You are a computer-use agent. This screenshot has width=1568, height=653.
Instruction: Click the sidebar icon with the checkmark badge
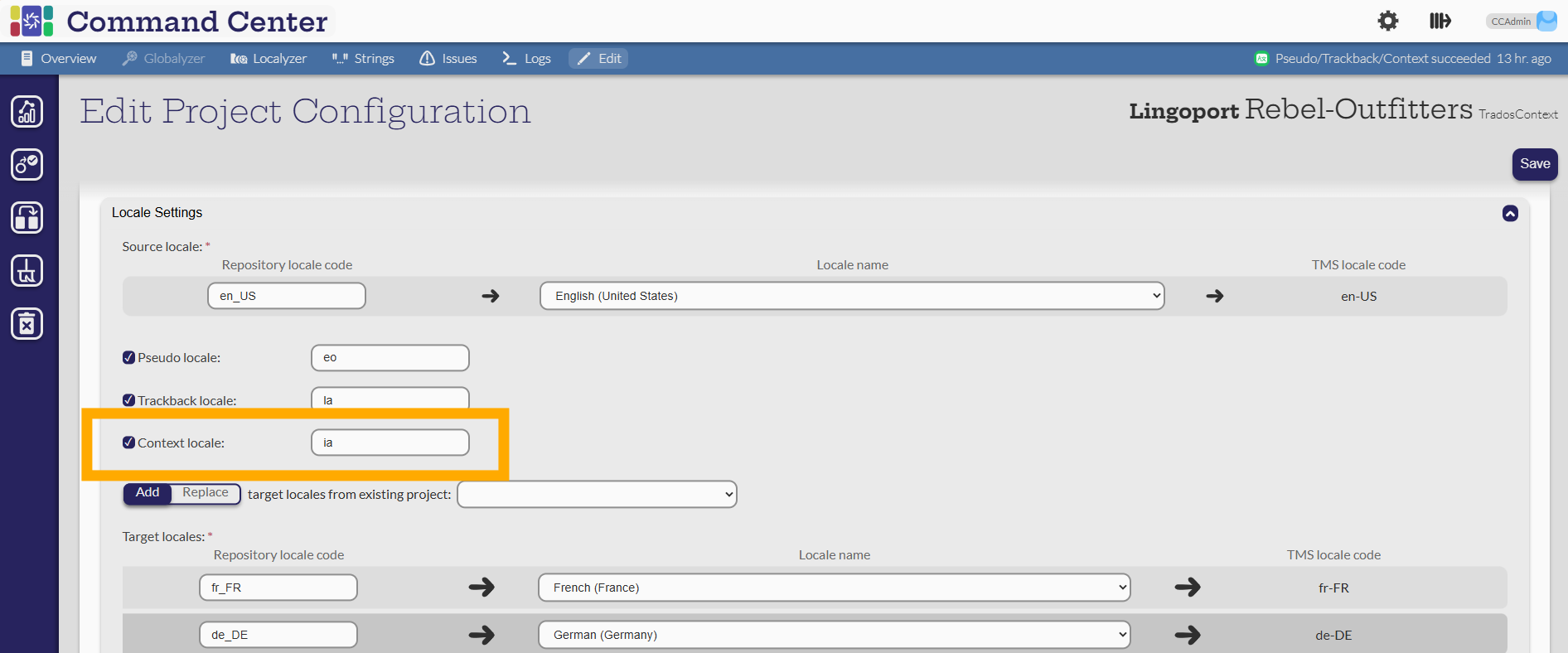tap(27, 165)
